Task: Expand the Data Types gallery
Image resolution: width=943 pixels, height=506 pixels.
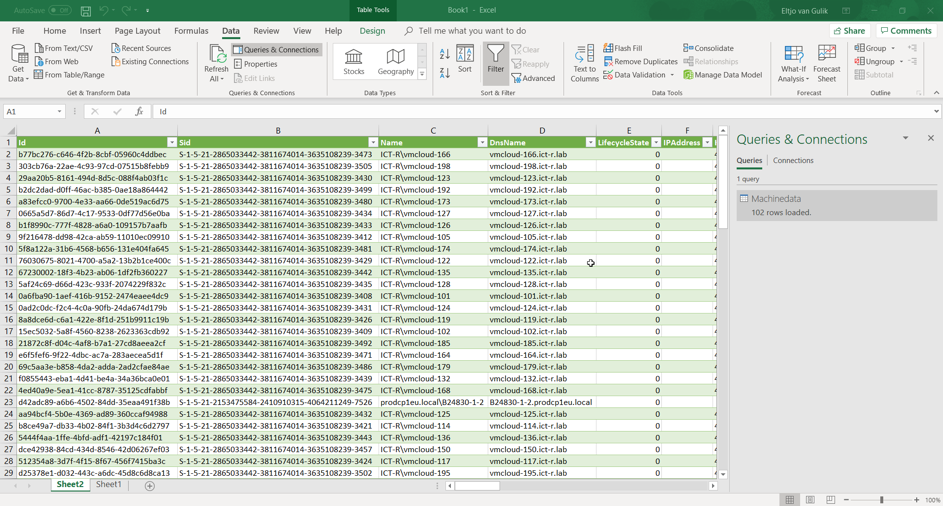Action: (422, 74)
